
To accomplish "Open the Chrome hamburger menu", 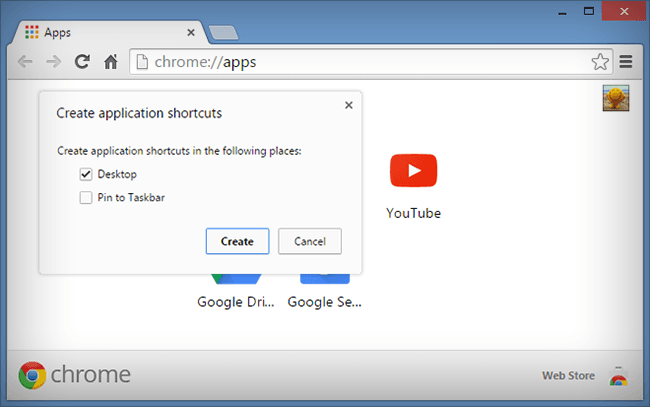I will point(626,62).
